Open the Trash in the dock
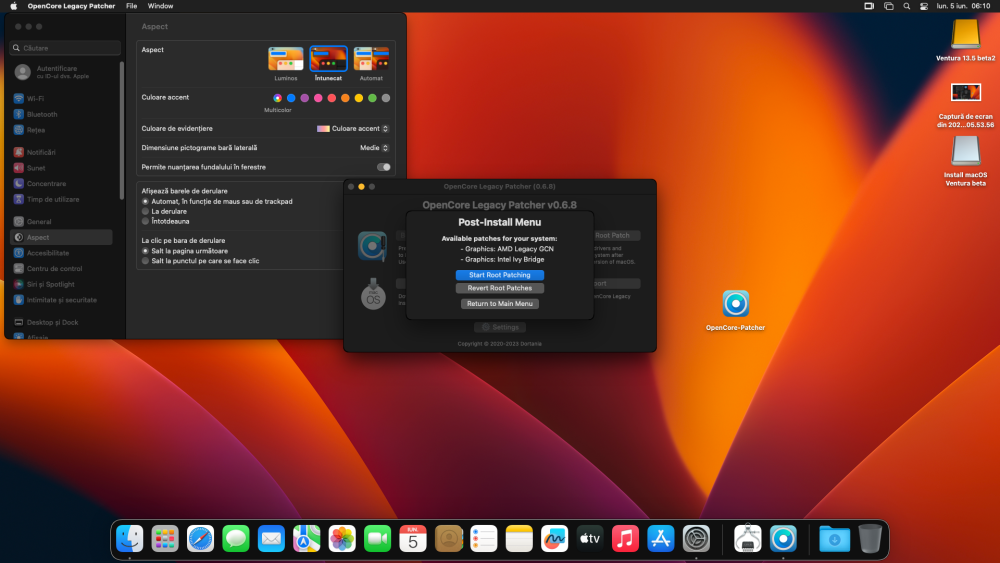The height and width of the screenshot is (563, 1000). (x=870, y=539)
